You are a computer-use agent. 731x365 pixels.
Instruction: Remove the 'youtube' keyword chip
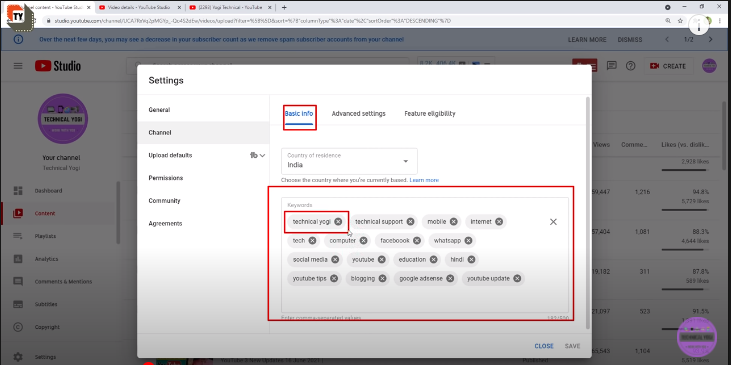point(382,259)
